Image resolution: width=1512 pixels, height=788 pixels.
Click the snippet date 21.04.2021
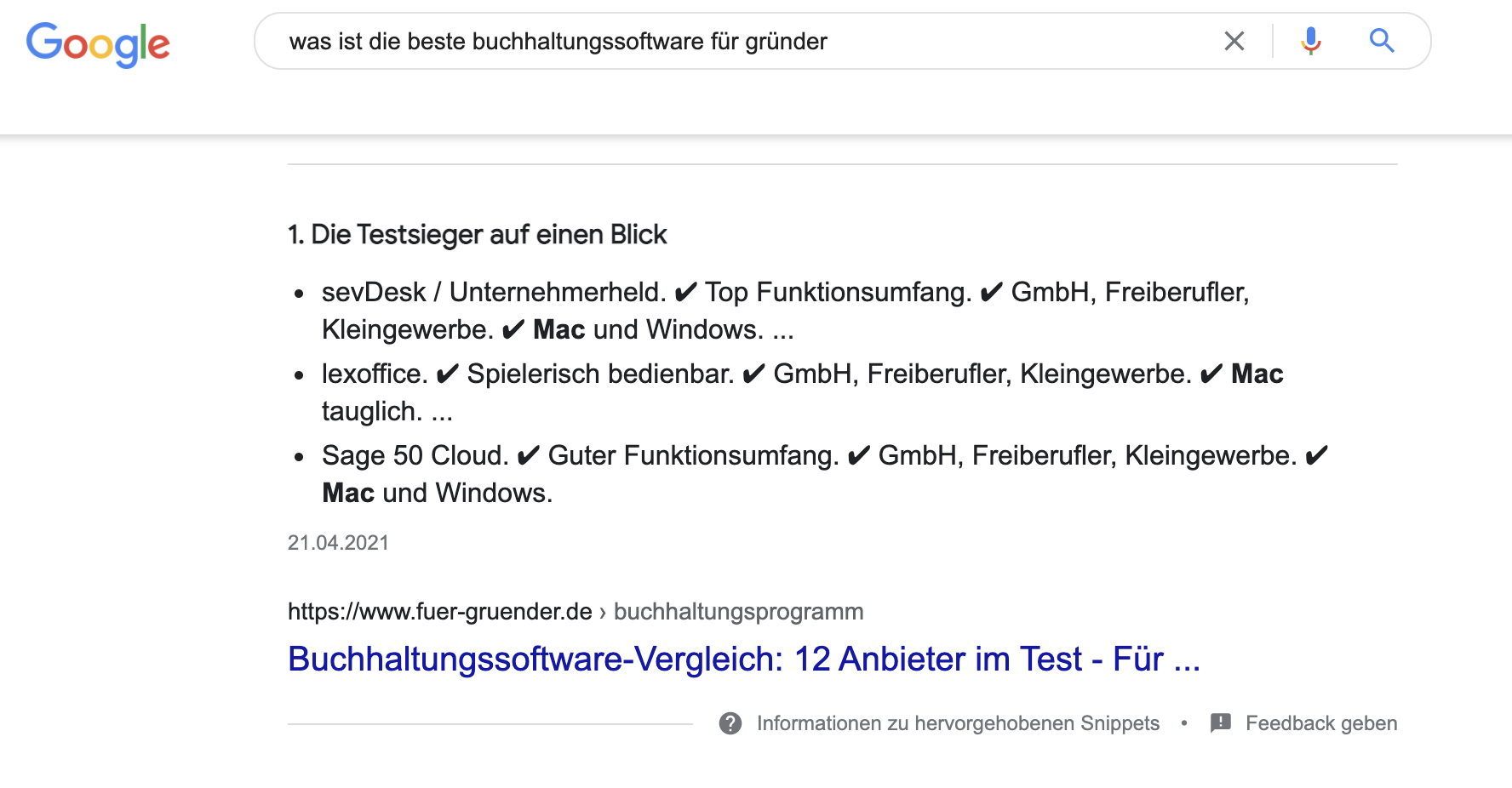(338, 543)
